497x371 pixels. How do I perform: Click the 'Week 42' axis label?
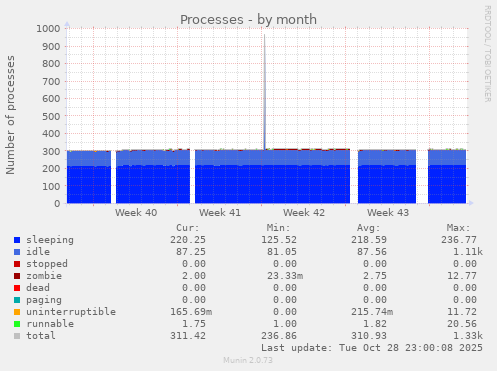click(x=304, y=213)
